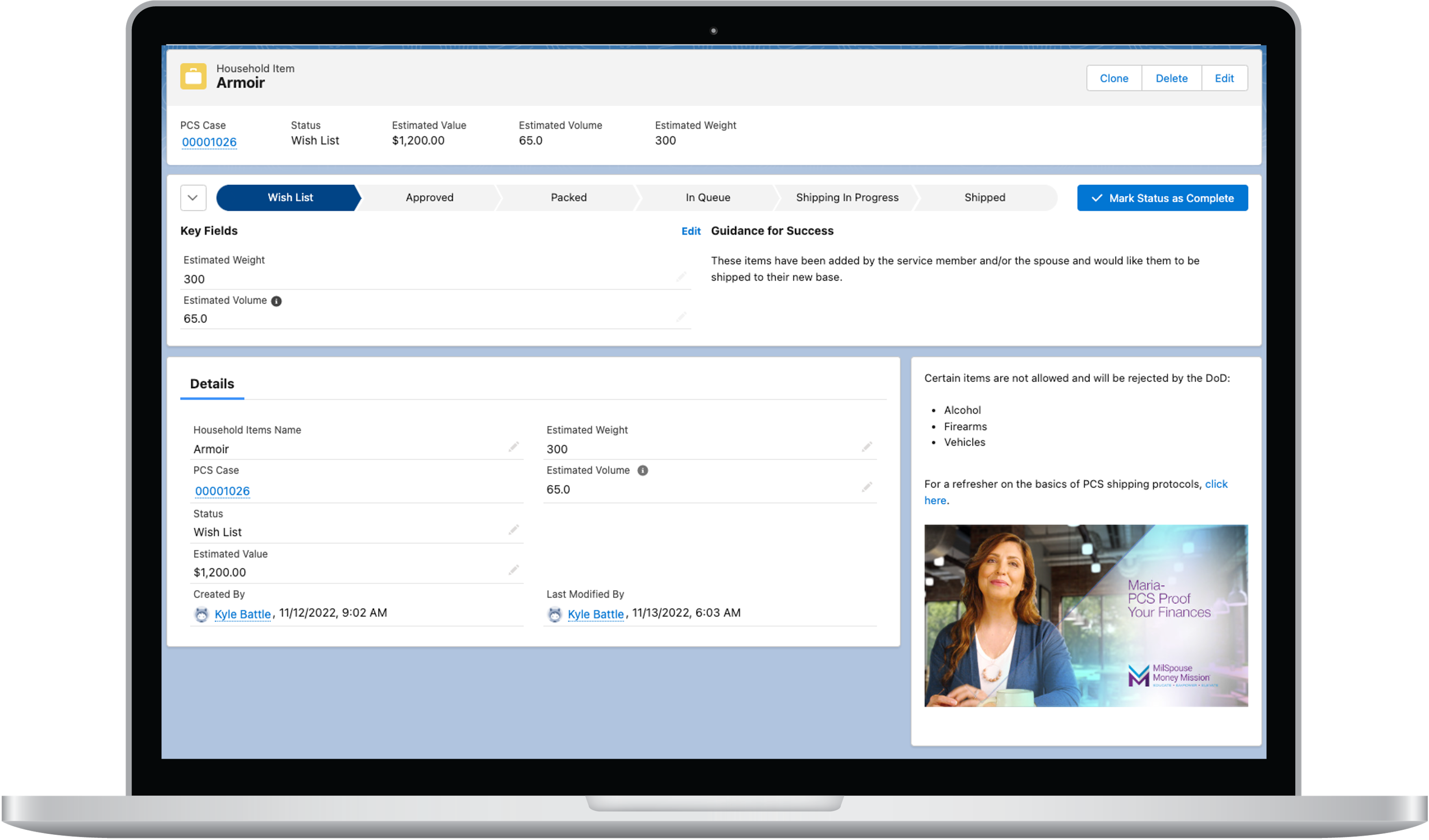Click the header Status Wish List value
The height and width of the screenshot is (840, 1429).
(x=315, y=141)
